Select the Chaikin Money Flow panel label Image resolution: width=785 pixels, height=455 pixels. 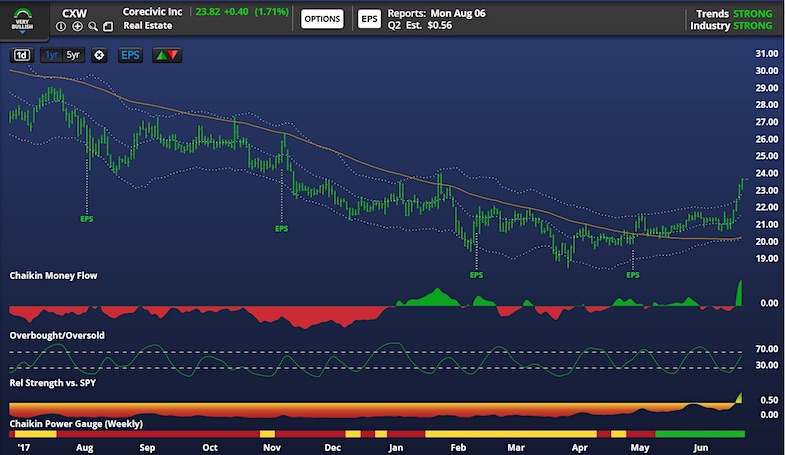point(54,275)
